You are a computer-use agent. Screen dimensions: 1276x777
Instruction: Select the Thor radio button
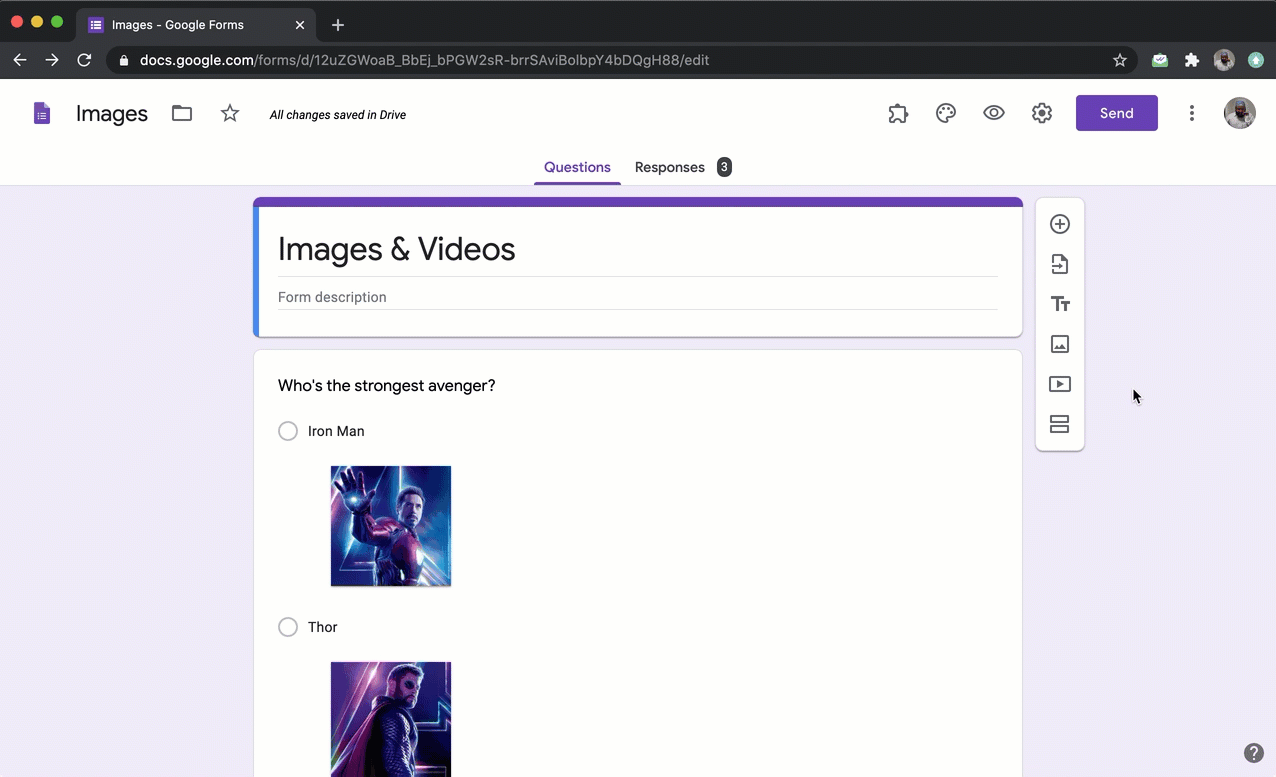pos(288,627)
